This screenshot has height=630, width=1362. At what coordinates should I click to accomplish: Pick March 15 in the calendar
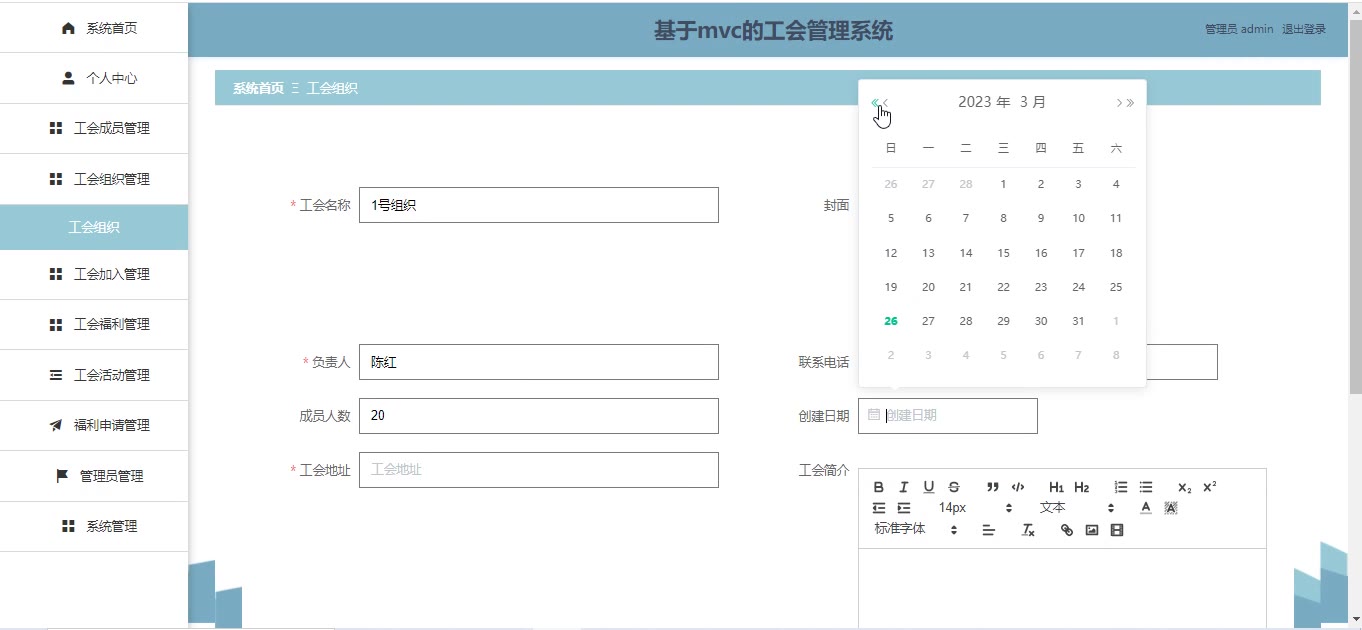(x=1003, y=253)
